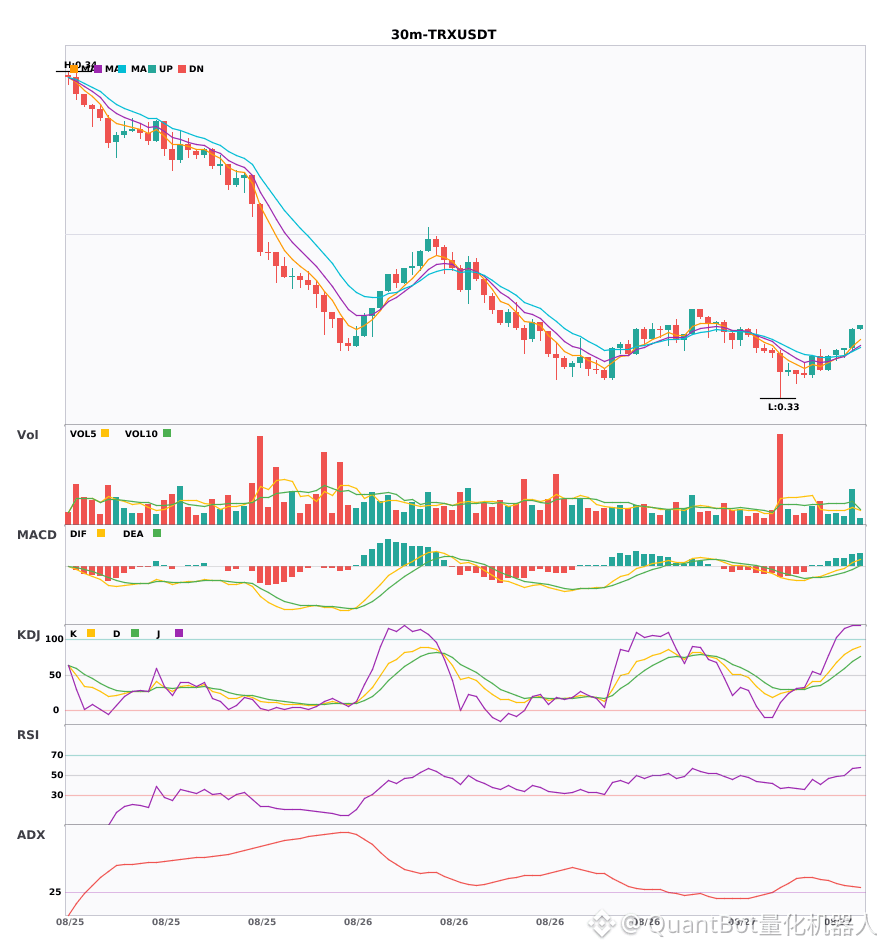Click the VOL10 legend label
The height and width of the screenshot is (950, 885).
[x=141, y=434]
